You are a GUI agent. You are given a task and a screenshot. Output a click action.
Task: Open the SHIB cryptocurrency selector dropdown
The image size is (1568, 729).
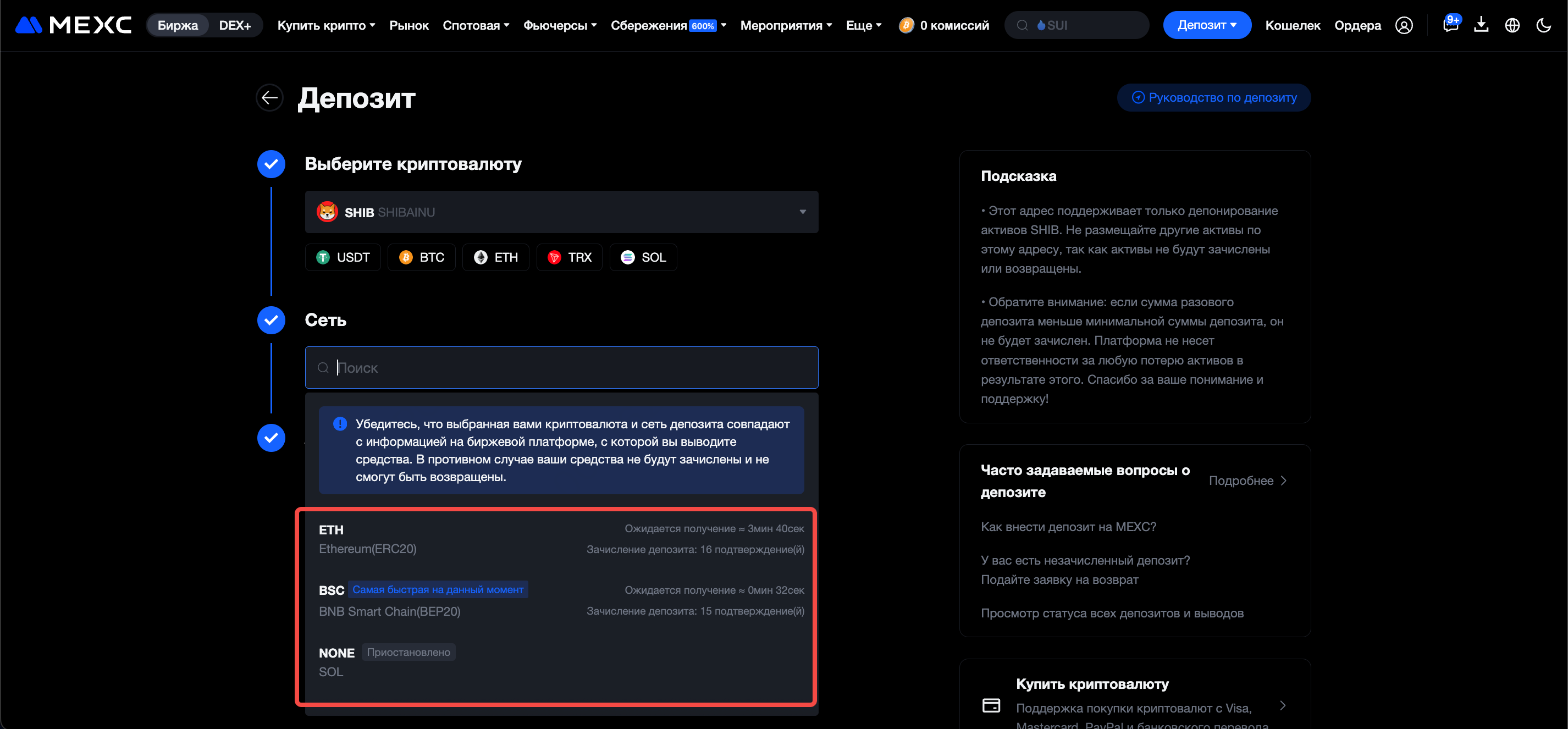click(561, 212)
